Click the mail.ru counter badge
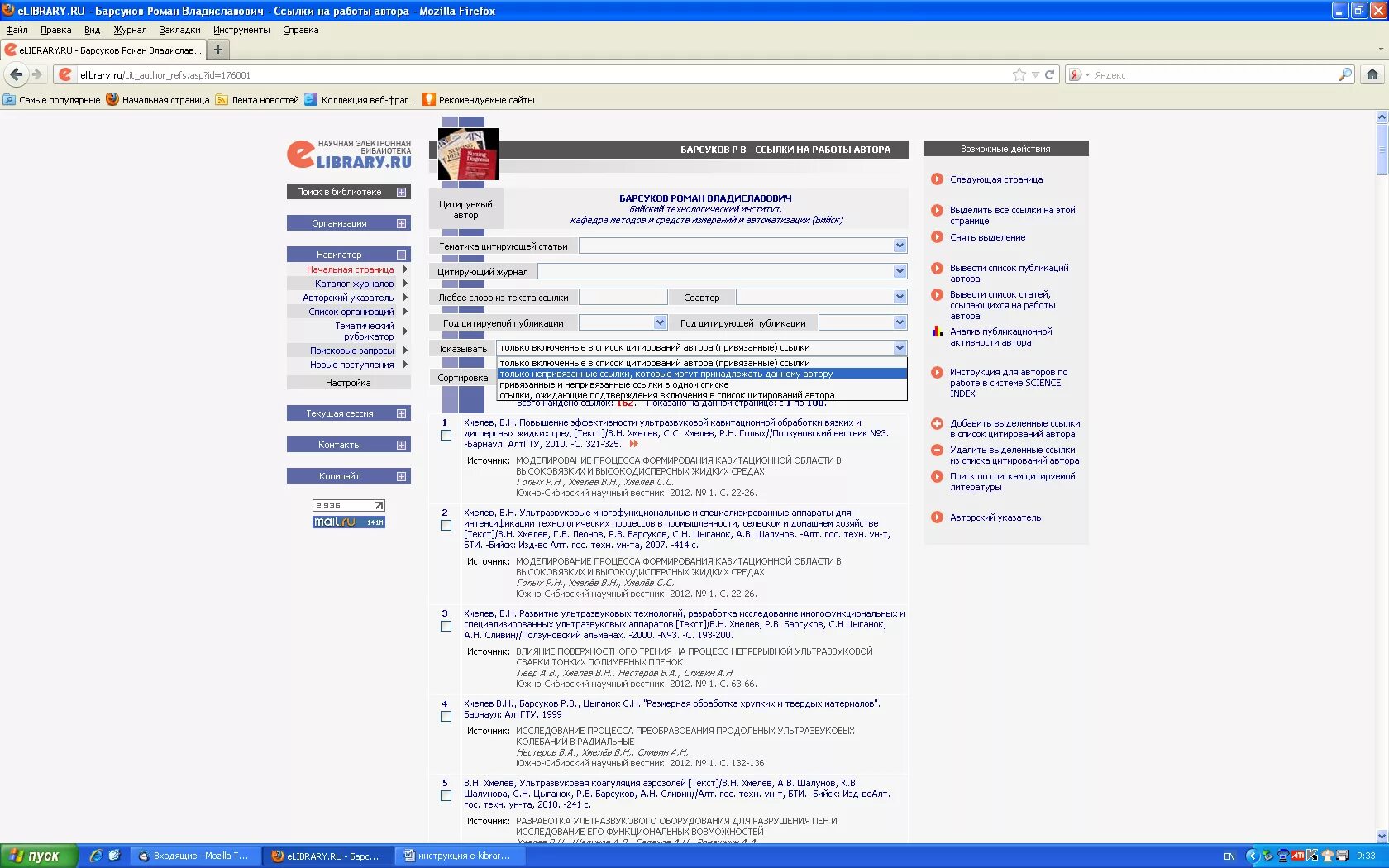 point(349,522)
